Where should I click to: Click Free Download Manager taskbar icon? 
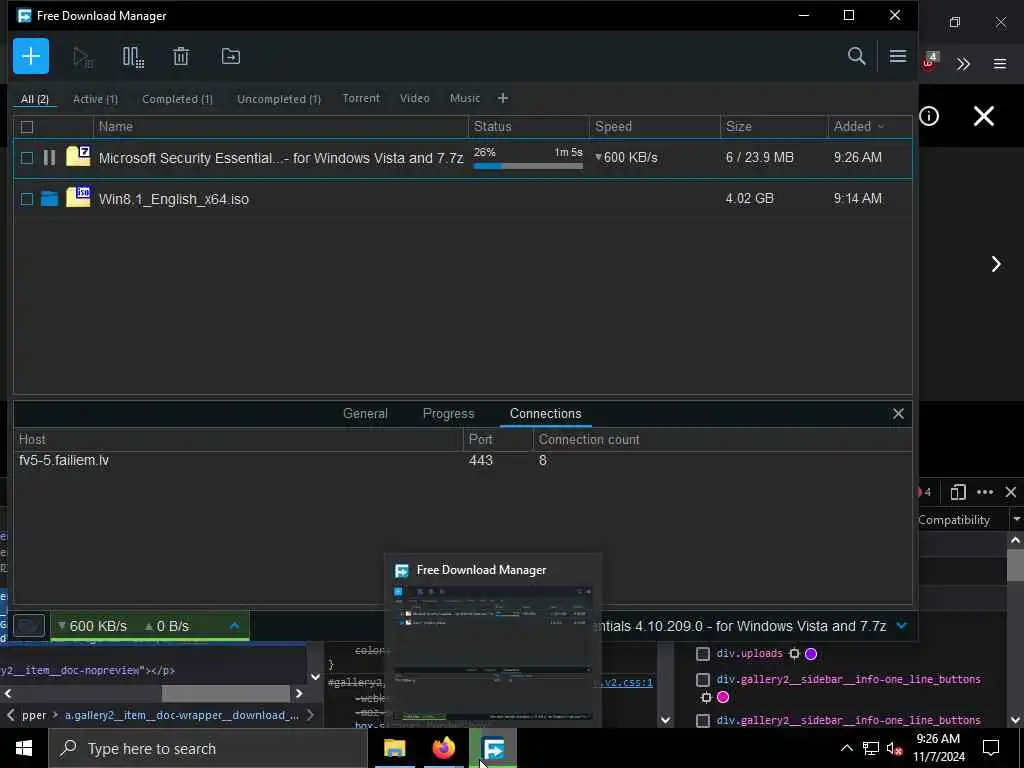point(493,748)
